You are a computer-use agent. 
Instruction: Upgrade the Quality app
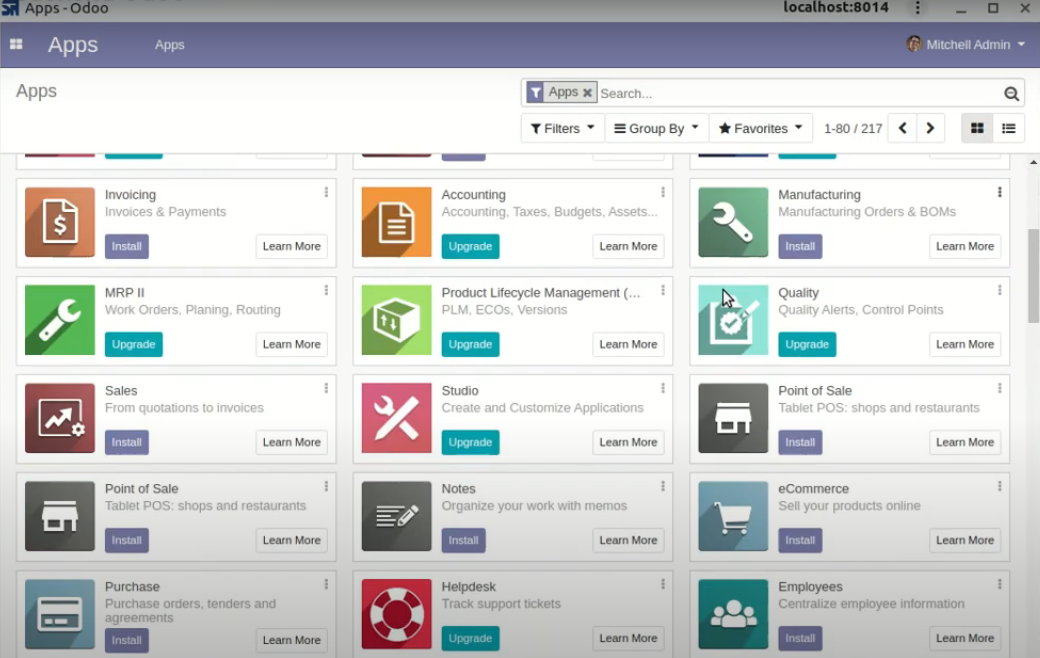point(807,344)
